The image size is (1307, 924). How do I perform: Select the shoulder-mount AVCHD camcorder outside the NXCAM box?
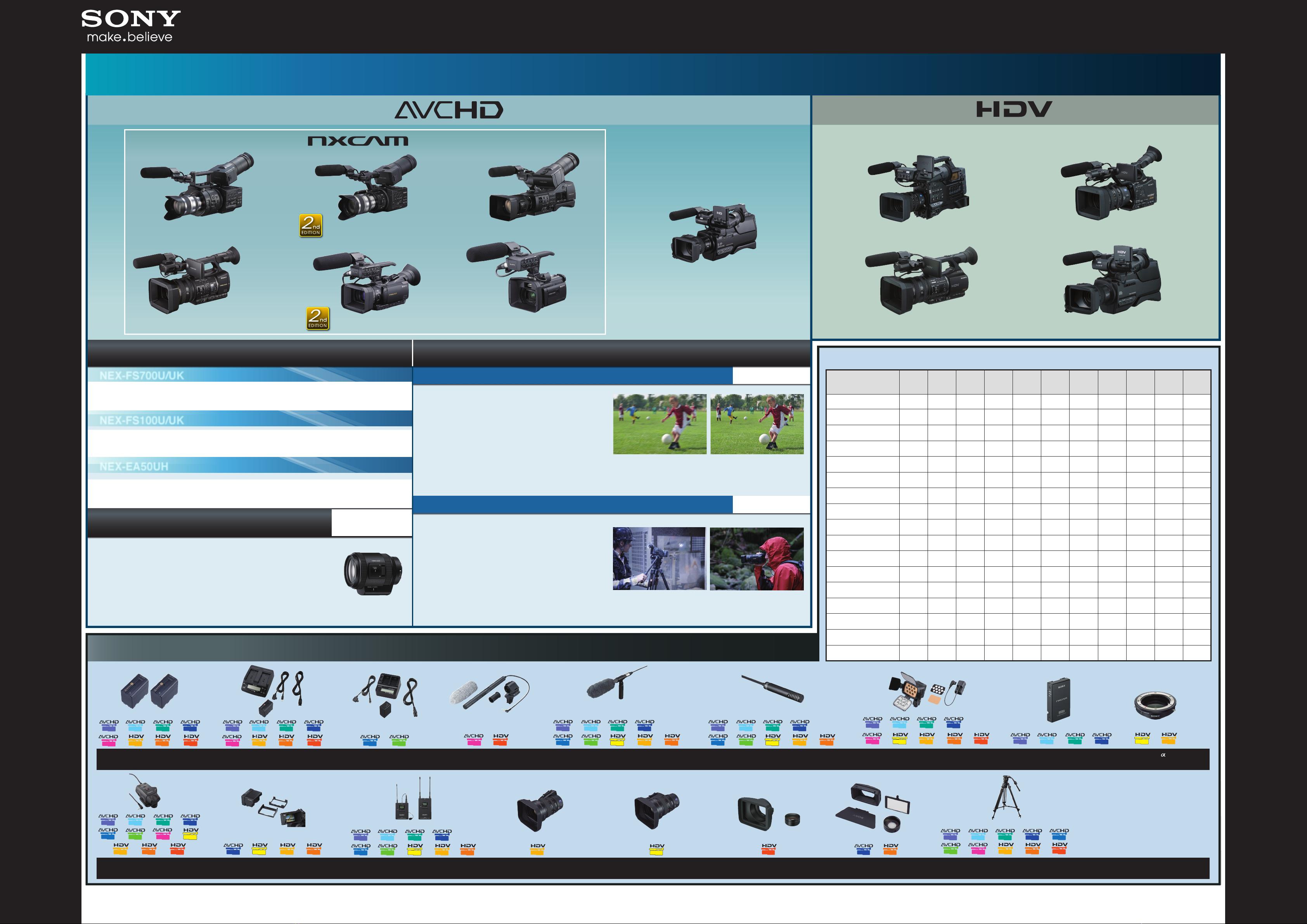[713, 234]
